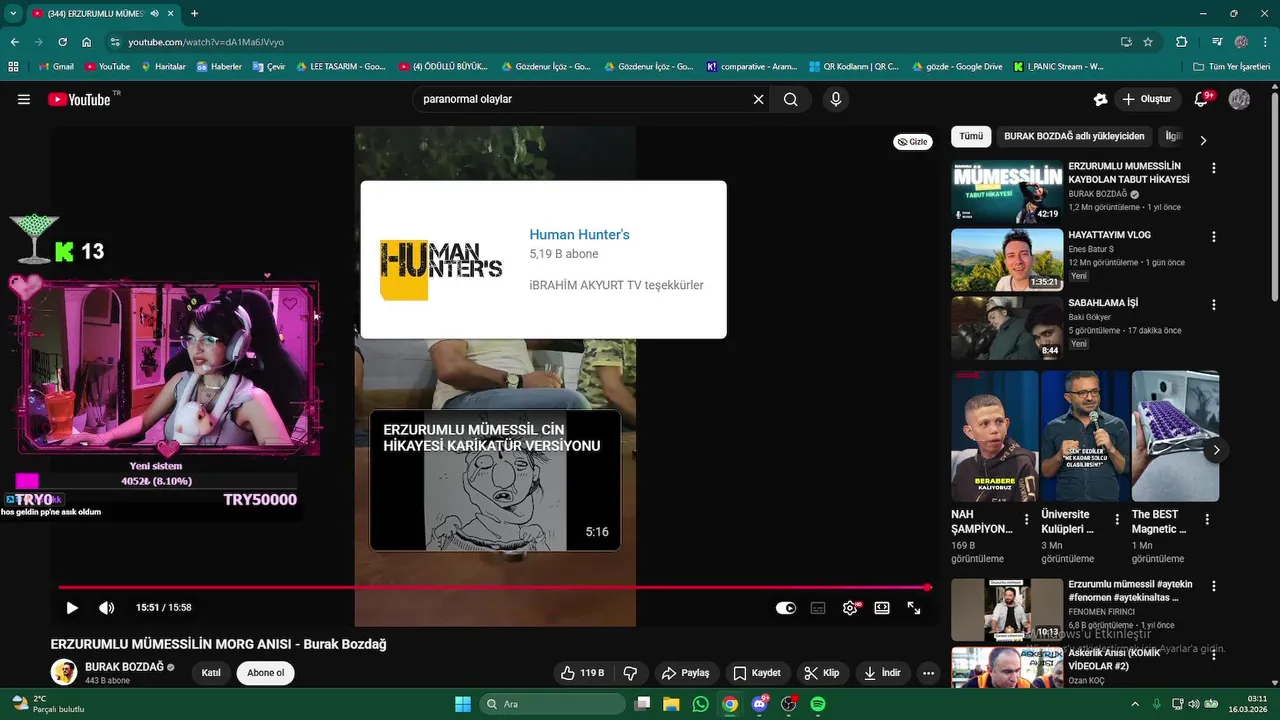
Task: Toggle autoplay switch in player
Action: (786, 607)
